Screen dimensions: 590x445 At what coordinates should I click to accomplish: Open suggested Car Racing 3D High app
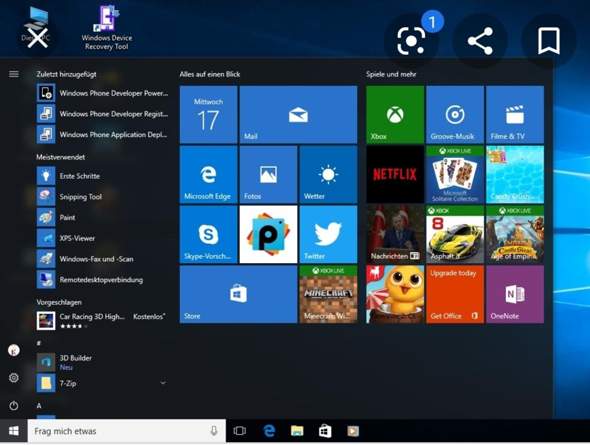(x=102, y=320)
